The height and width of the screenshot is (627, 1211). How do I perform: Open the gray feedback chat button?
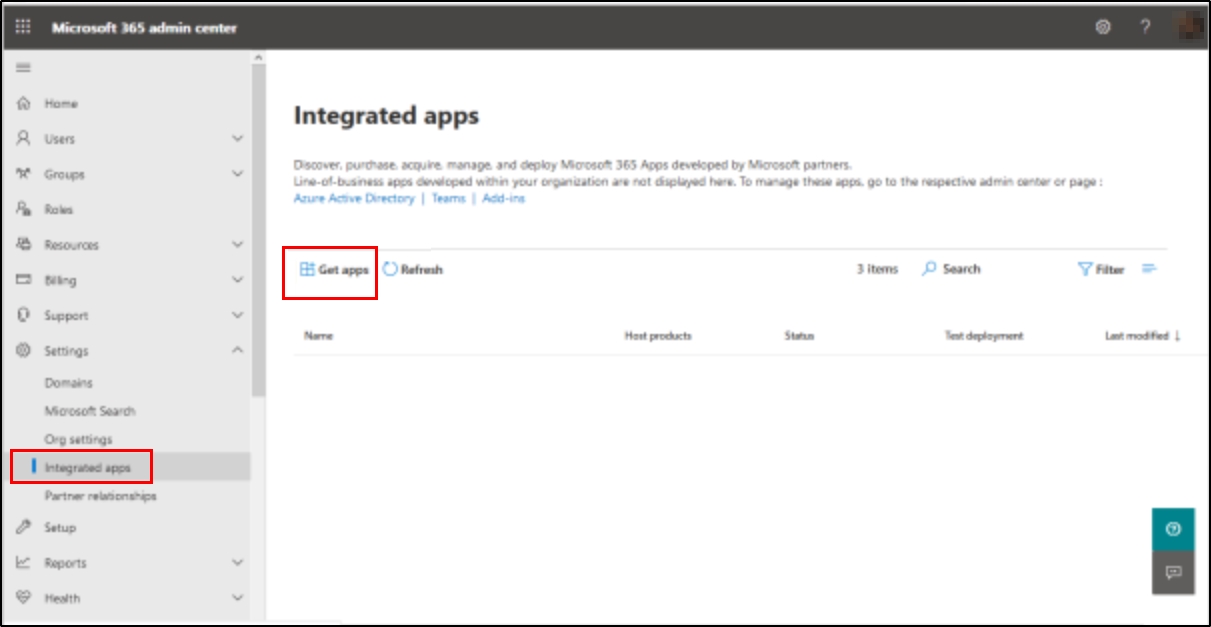1173,573
